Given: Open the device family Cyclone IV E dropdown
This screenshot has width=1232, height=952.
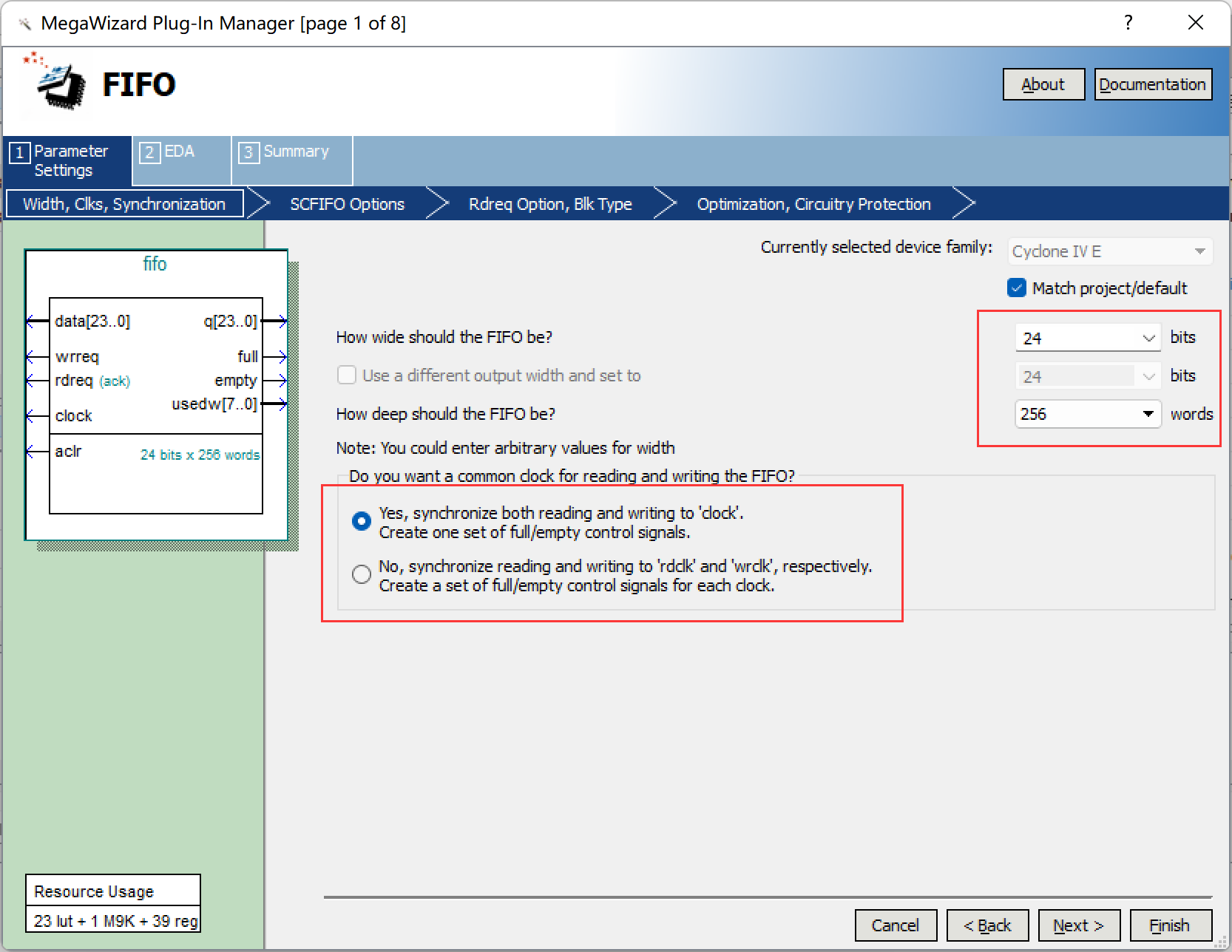Looking at the screenshot, I should 1110,251.
